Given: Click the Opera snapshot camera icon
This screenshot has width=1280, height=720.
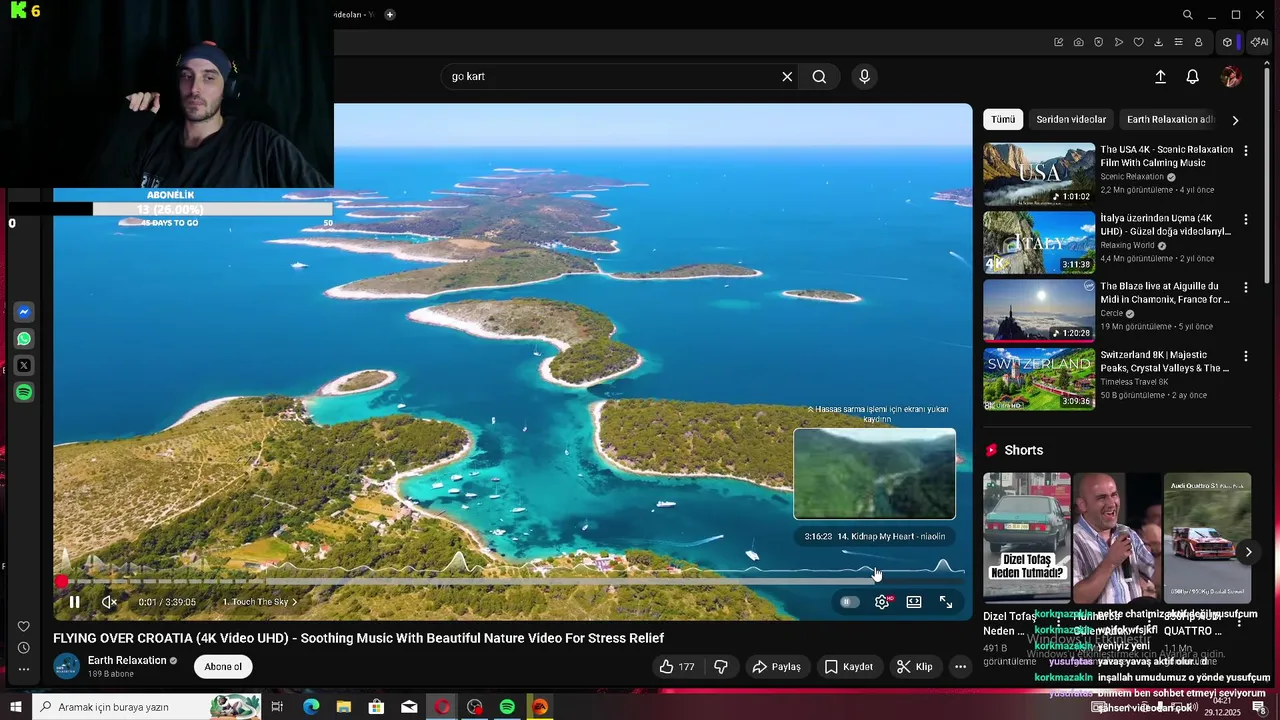Looking at the screenshot, I should [x=1078, y=42].
